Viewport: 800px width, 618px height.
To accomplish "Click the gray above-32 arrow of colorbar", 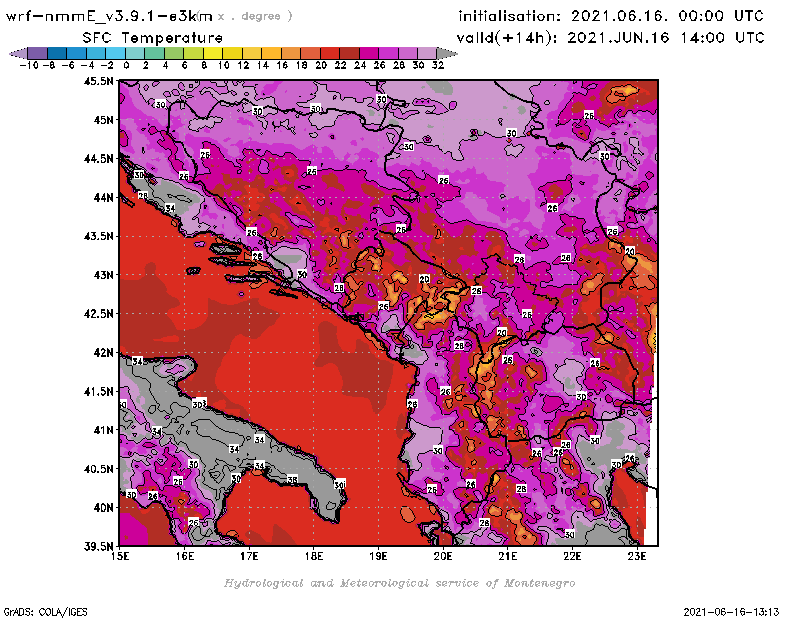I will (x=447, y=53).
